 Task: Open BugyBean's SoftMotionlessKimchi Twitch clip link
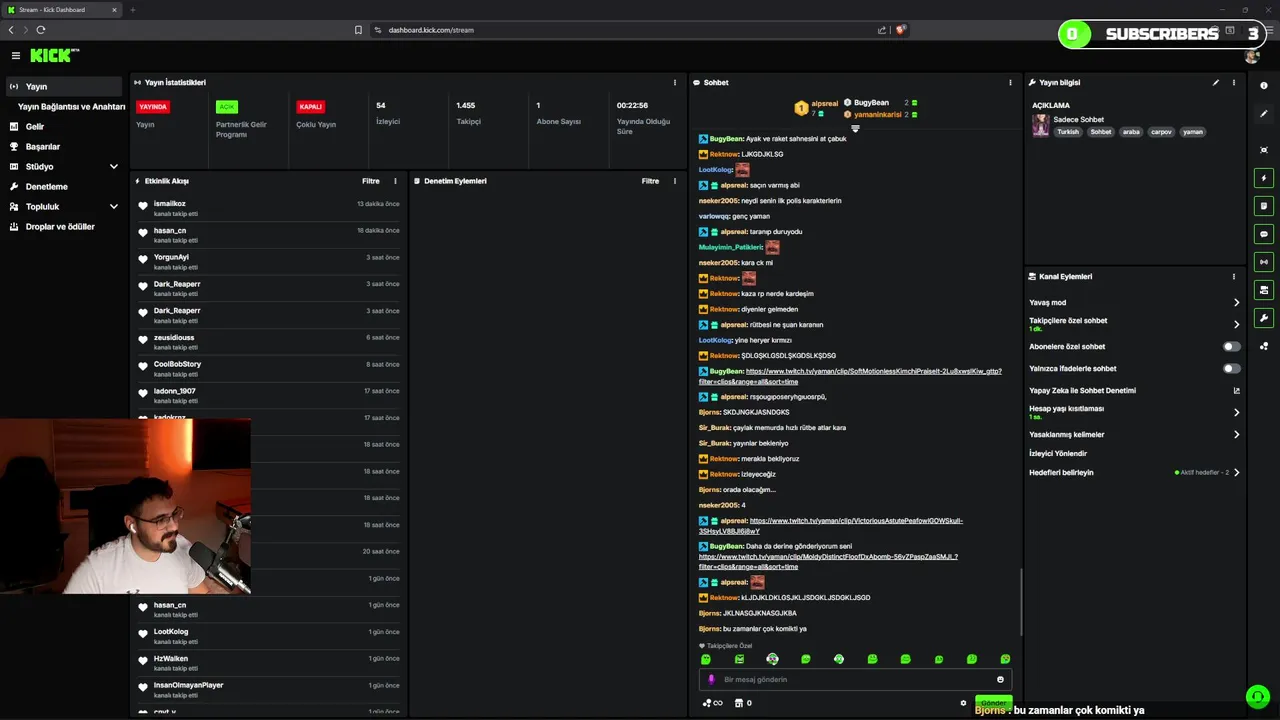click(850, 376)
